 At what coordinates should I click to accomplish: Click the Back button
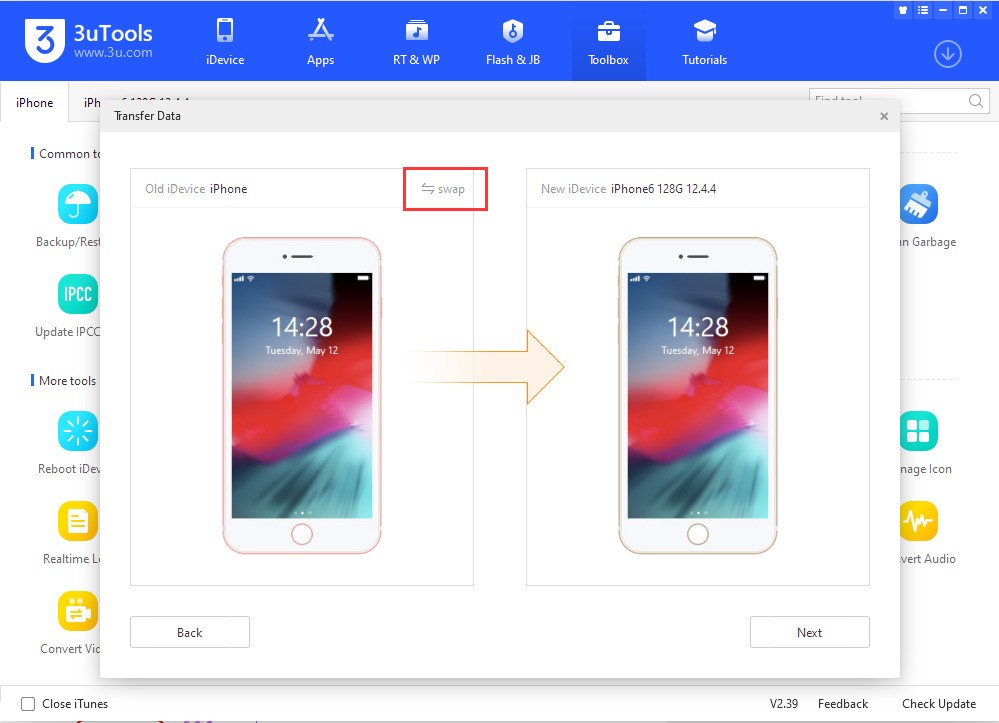tap(190, 632)
